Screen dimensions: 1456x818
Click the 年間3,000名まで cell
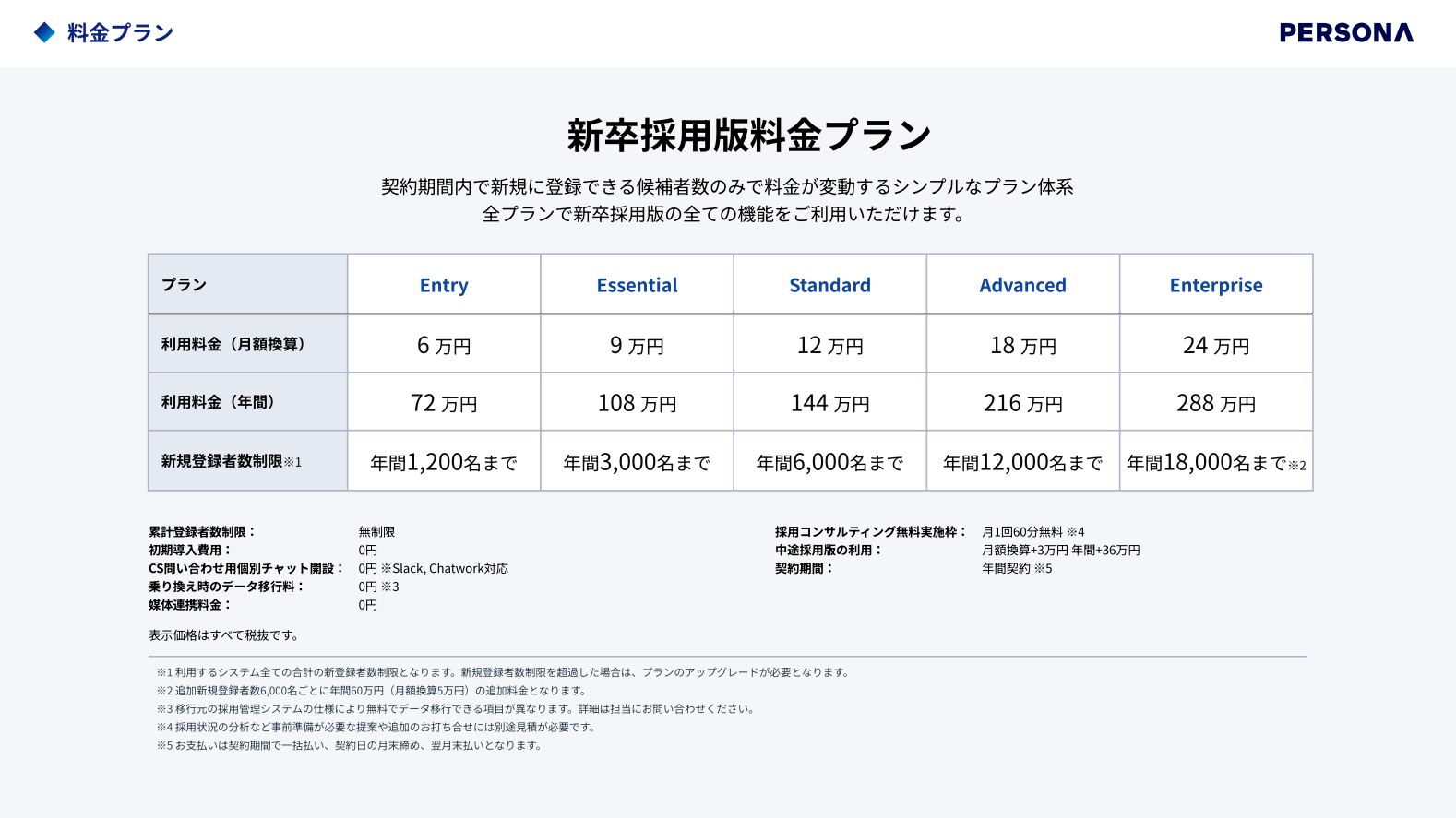(x=637, y=462)
